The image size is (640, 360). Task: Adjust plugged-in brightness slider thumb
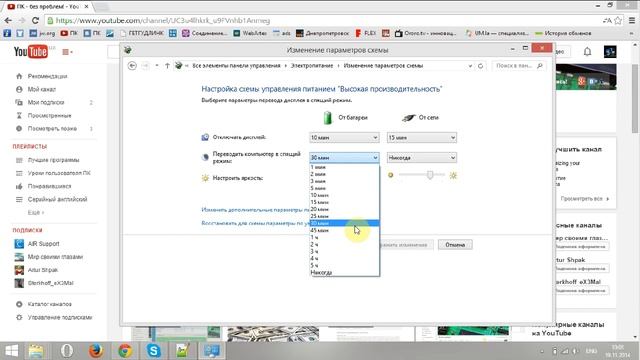pyautogui.click(x=430, y=175)
